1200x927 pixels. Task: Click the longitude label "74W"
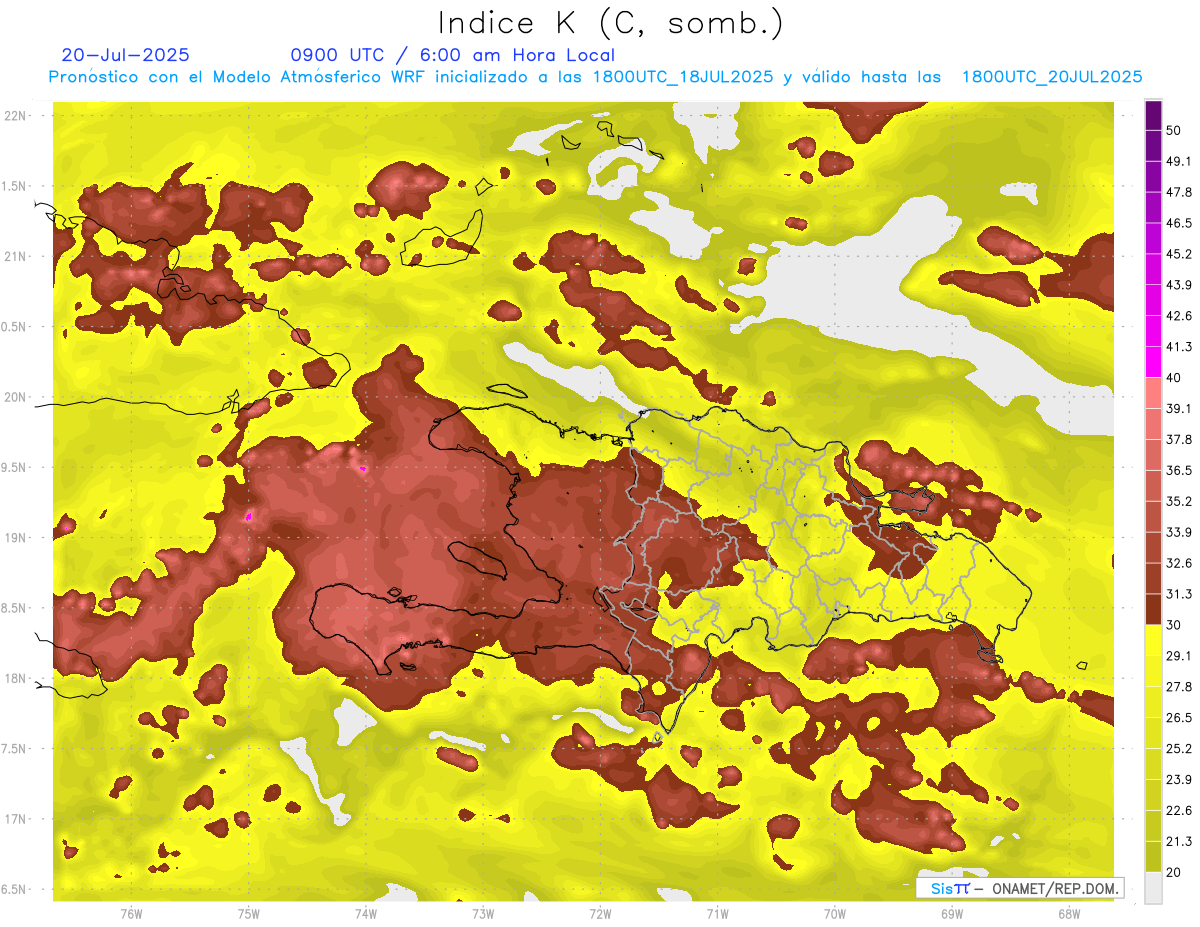(366, 914)
